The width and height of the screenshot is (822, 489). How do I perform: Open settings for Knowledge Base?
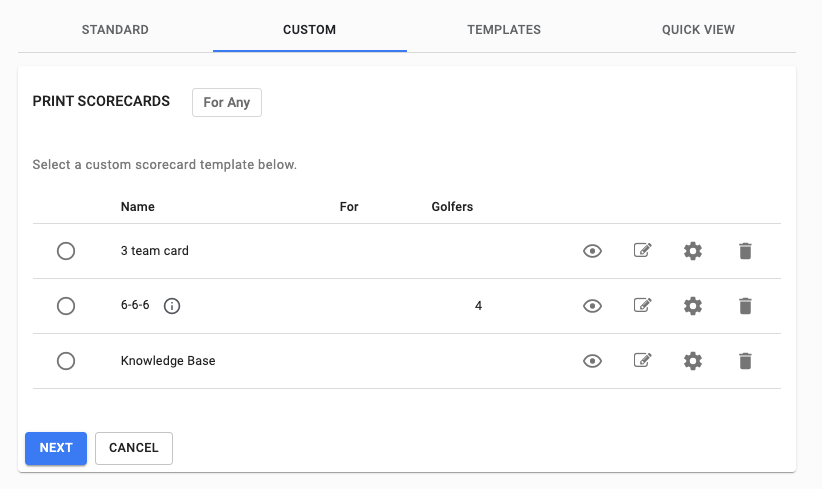pos(693,361)
